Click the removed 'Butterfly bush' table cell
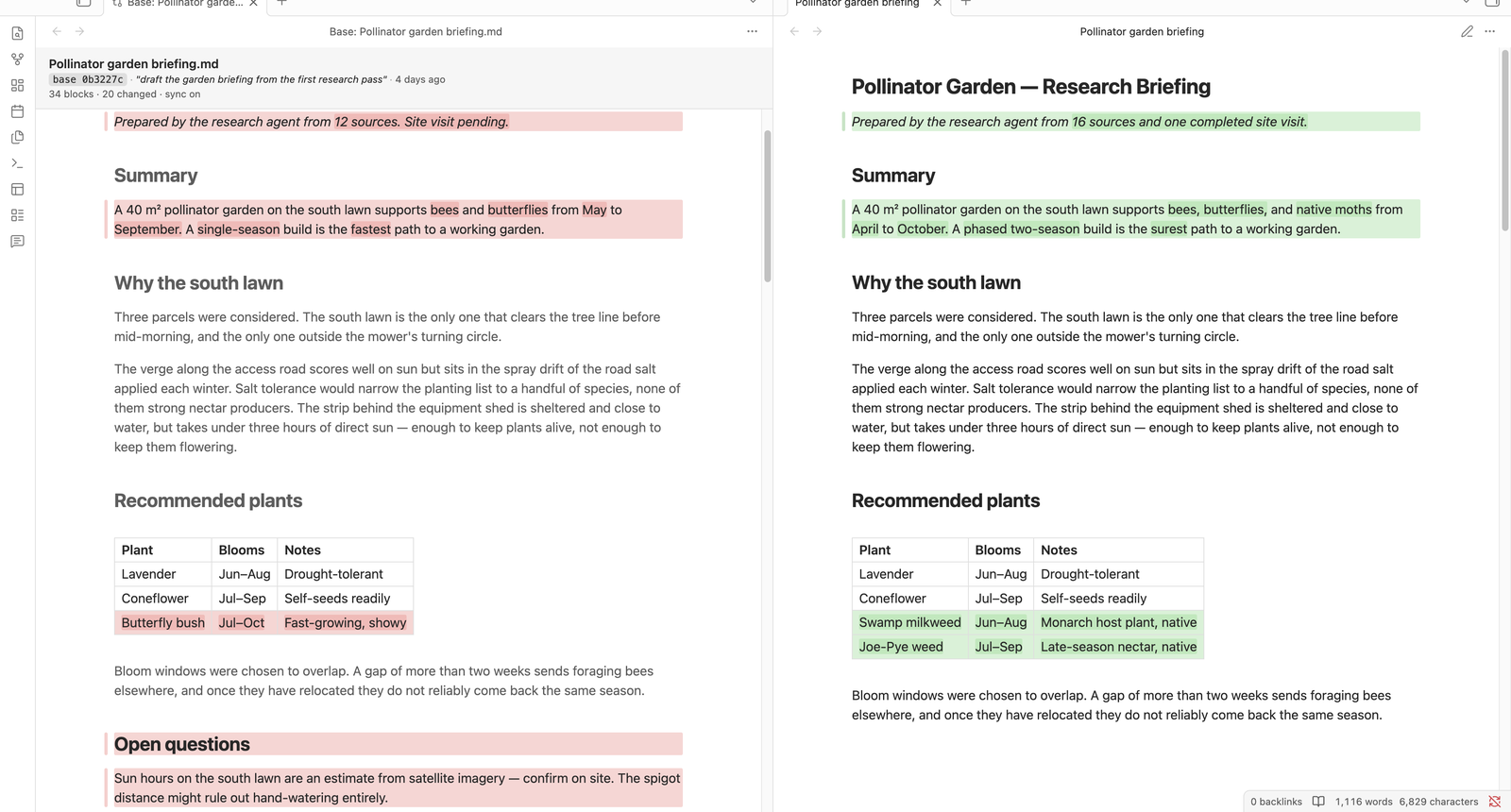Image resolution: width=1511 pixels, height=812 pixels. coord(163,622)
